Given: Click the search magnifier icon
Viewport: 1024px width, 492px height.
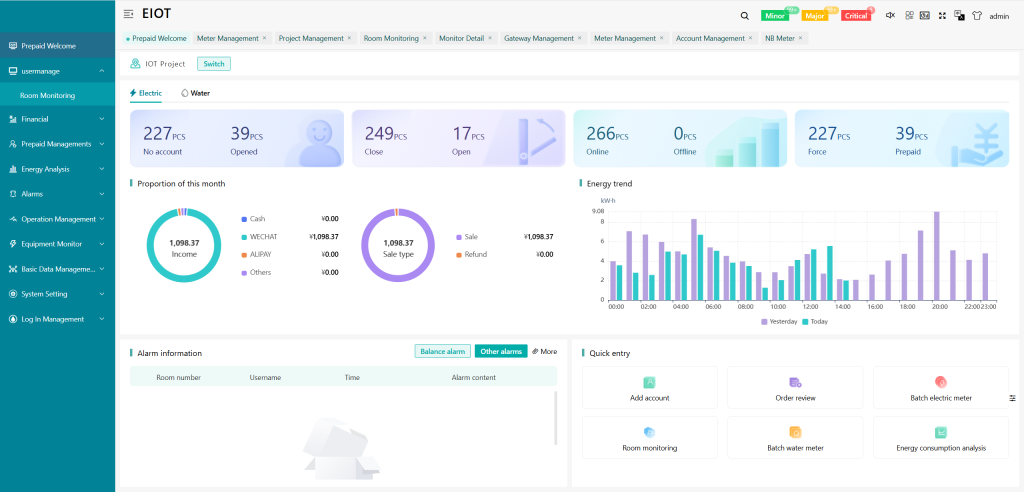Looking at the screenshot, I should click(744, 16).
